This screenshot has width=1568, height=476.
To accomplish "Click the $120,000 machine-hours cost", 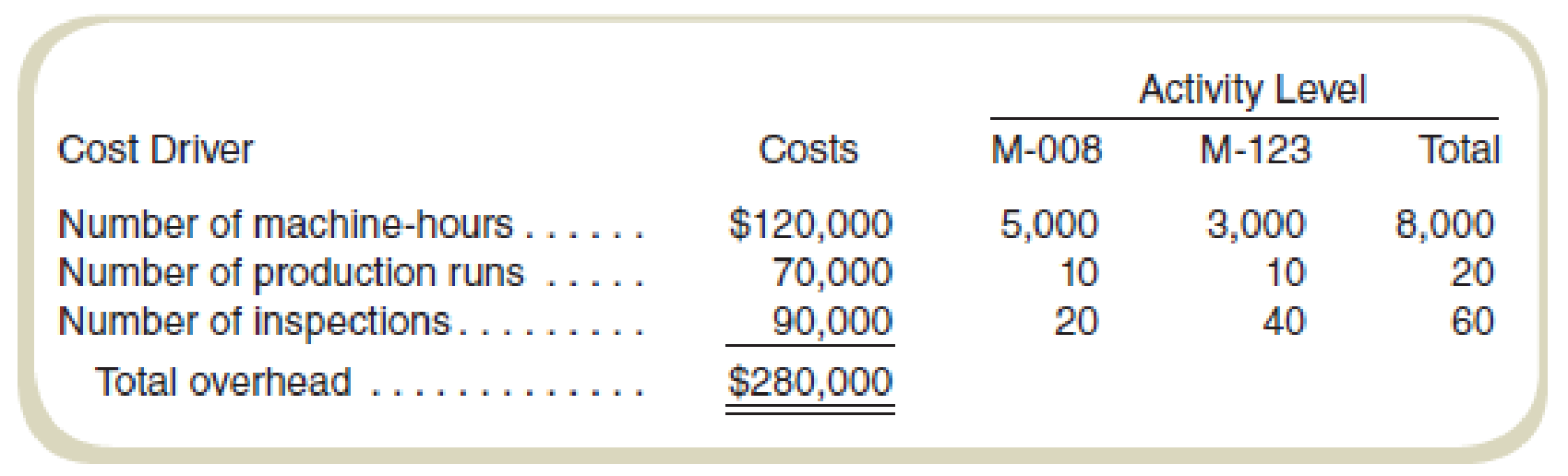I will (810, 224).
